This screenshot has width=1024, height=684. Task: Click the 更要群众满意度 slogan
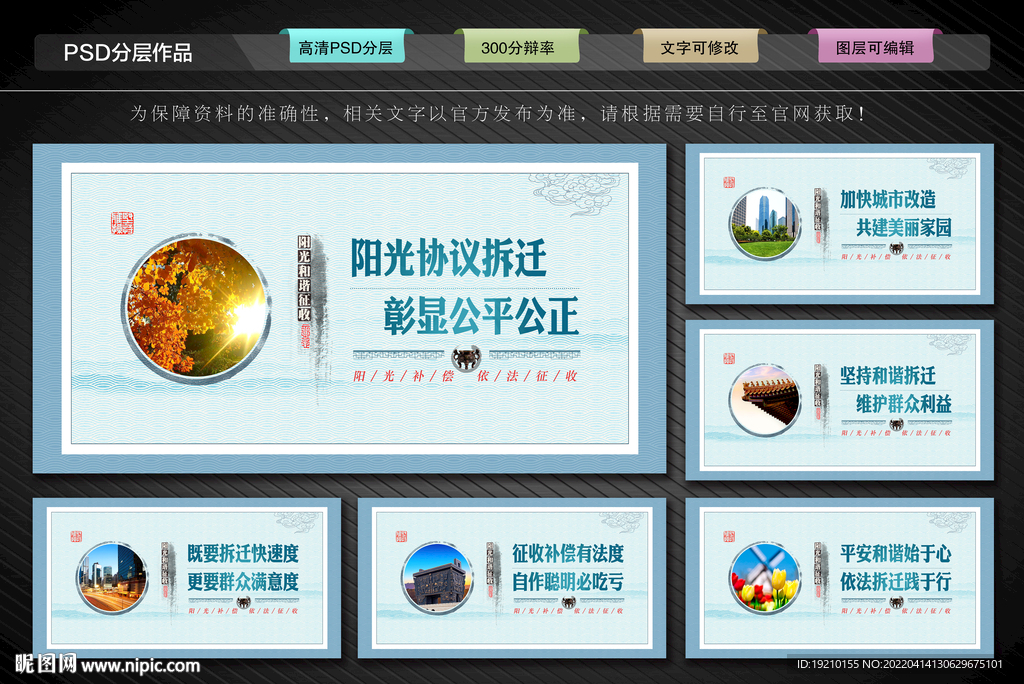tap(243, 581)
